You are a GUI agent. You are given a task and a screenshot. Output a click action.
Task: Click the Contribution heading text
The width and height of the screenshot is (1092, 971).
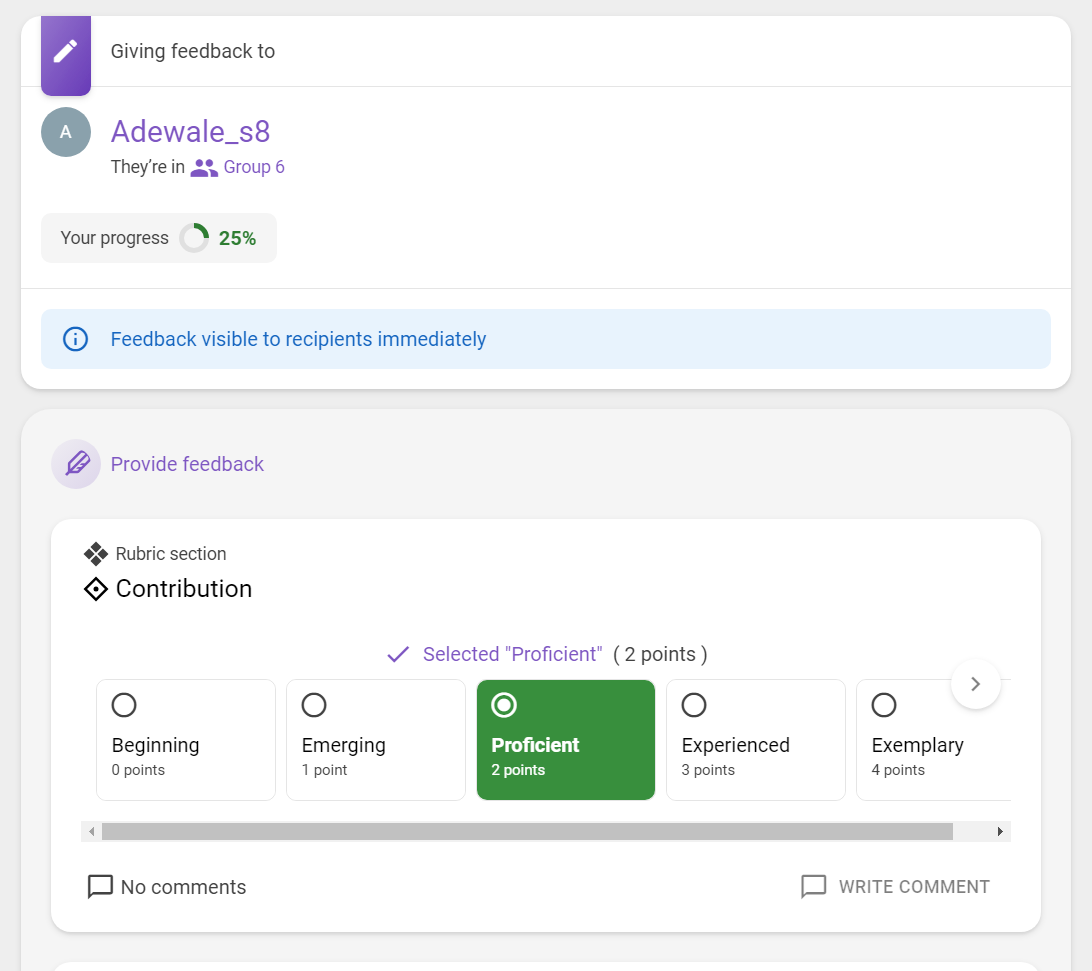(x=184, y=589)
